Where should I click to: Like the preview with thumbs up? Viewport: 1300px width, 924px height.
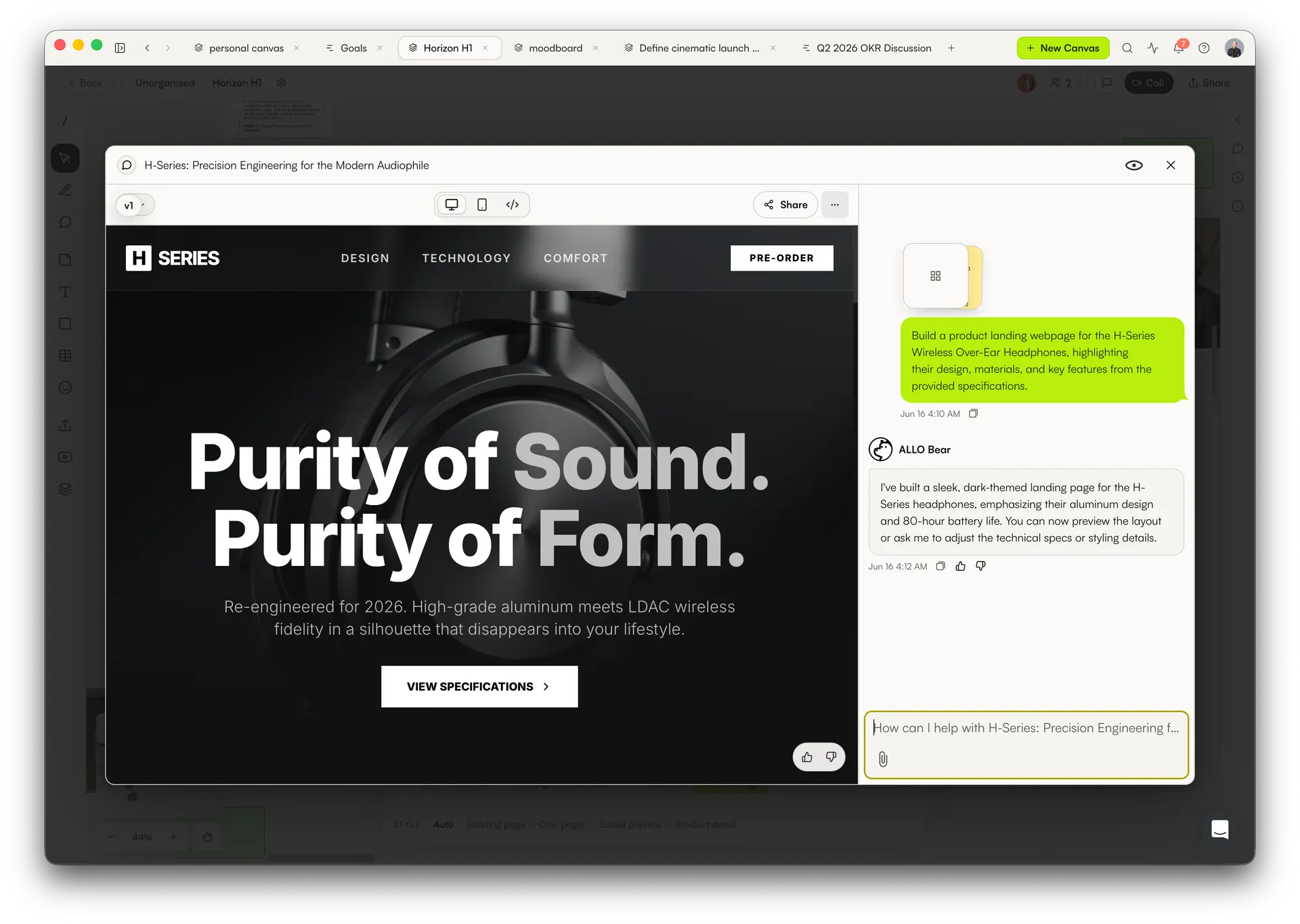[807, 757]
